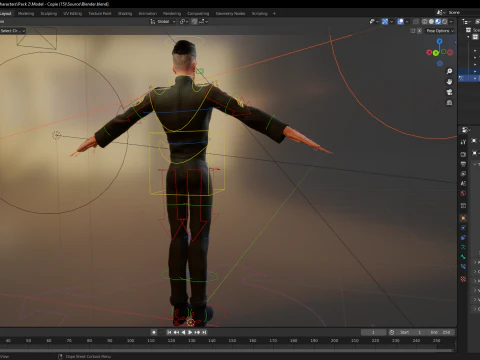The width and height of the screenshot is (480, 360).
Task: Open the Animation workspace tab
Action: click(x=148, y=14)
